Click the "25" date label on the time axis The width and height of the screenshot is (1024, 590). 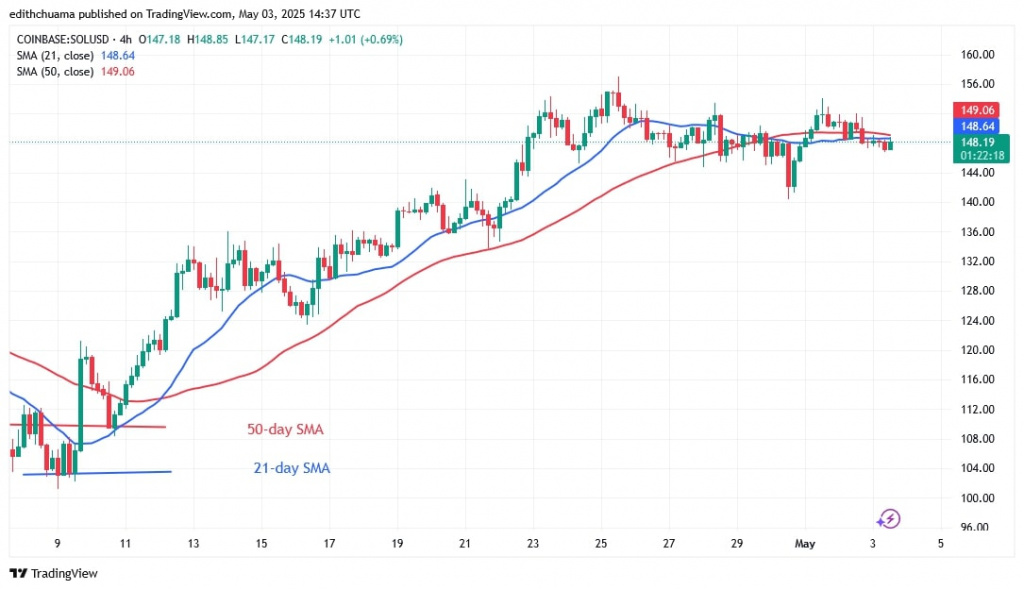click(x=601, y=544)
